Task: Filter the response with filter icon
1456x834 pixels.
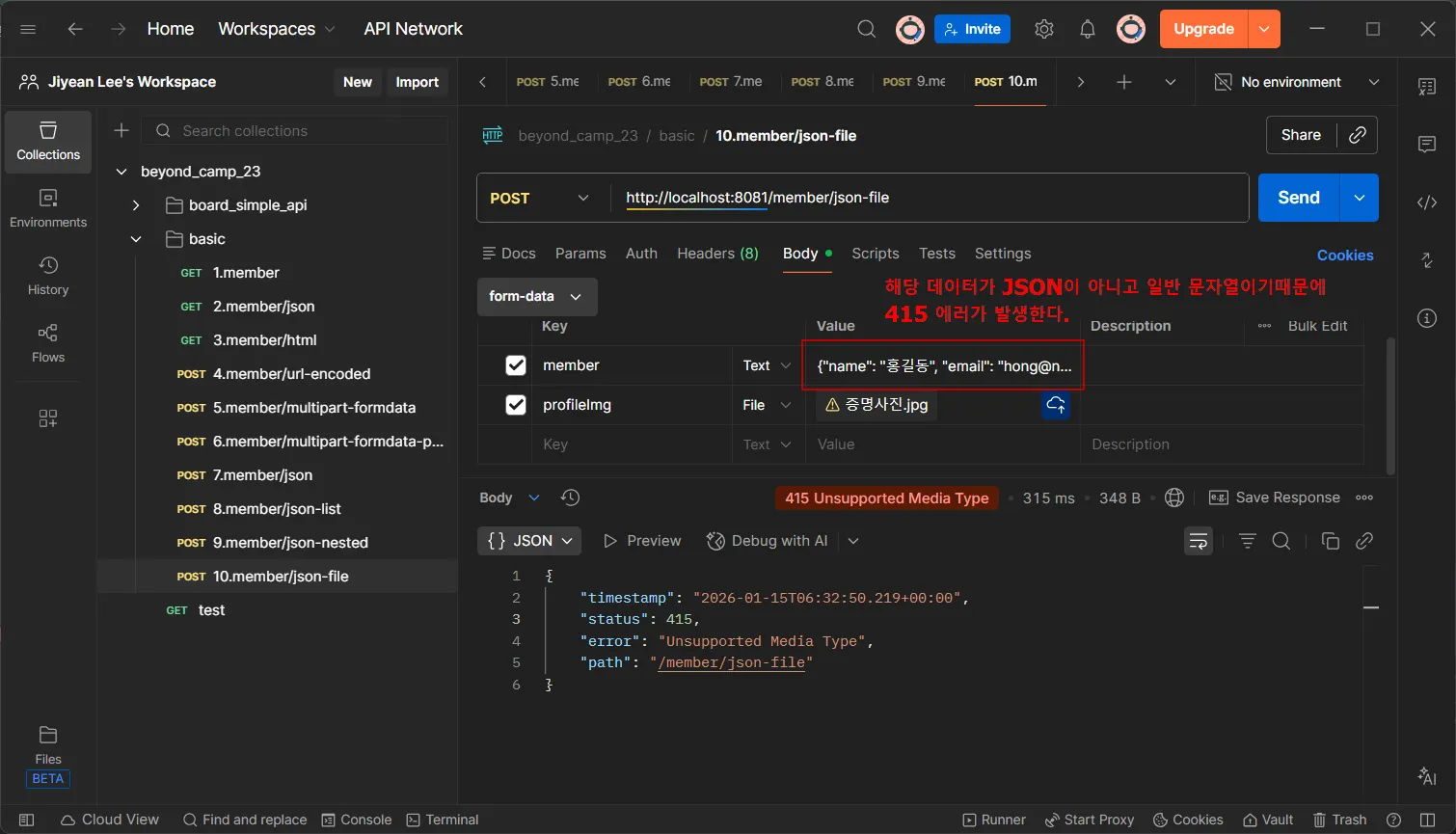Action: click(1248, 541)
